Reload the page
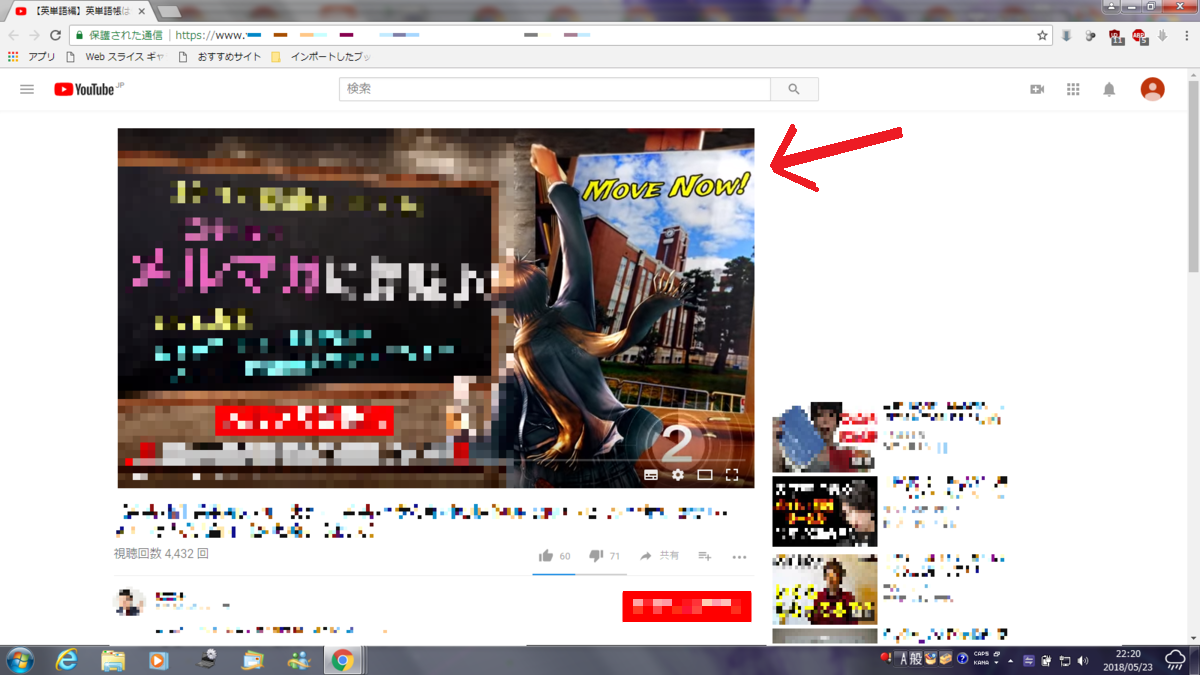 57,35
